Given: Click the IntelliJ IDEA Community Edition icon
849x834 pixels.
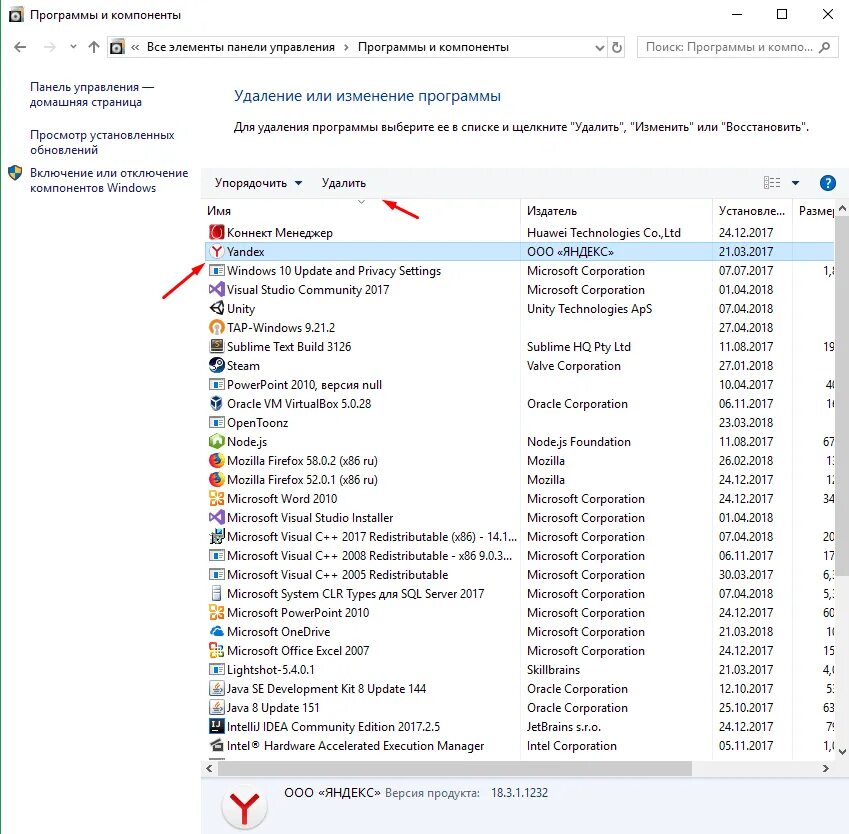Looking at the screenshot, I should tap(217, 726).
